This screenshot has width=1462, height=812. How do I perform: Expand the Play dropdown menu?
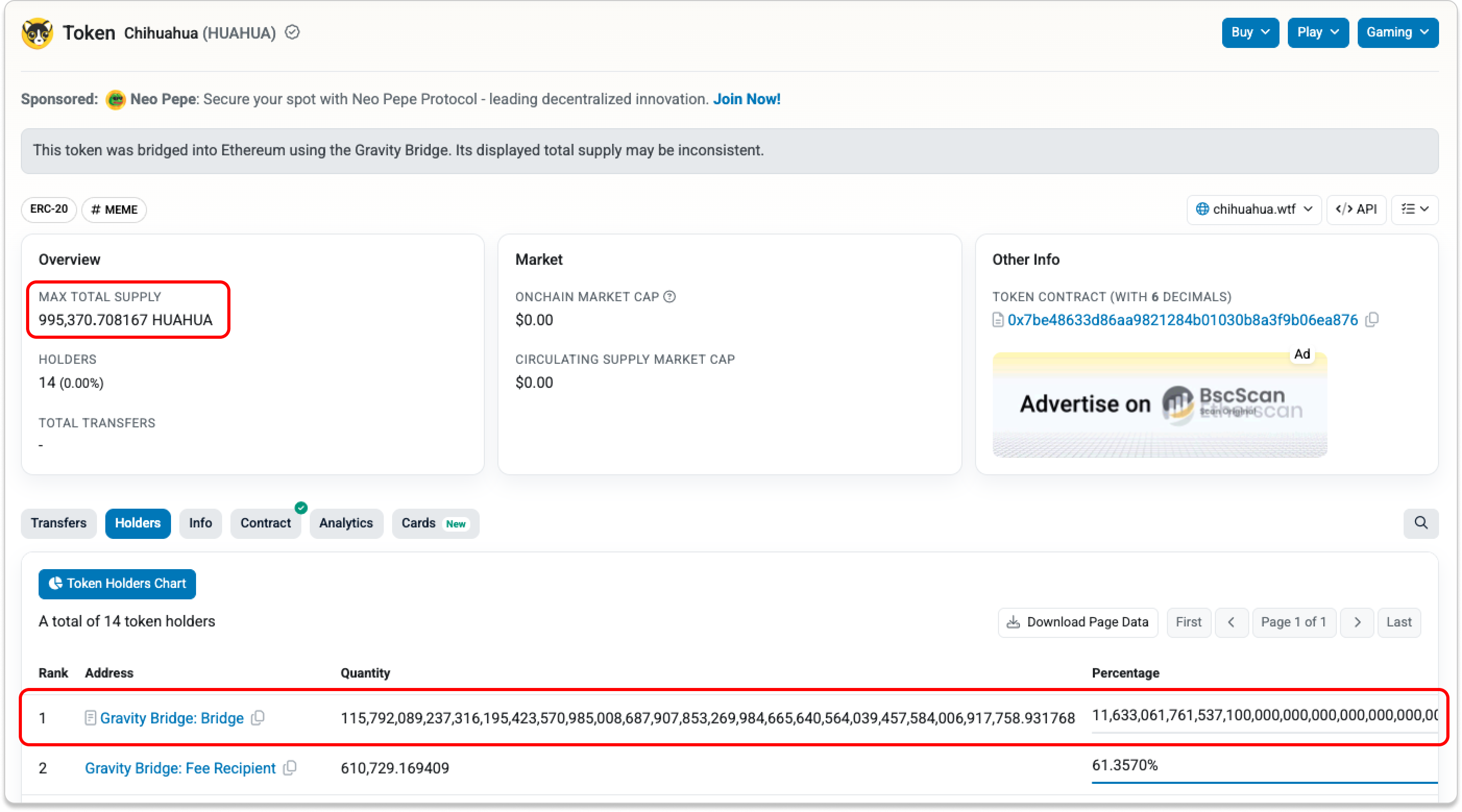1318,32
